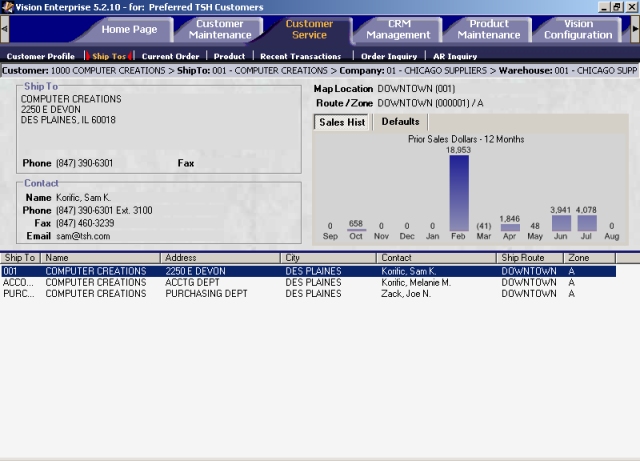Sort by Address column header
Image resolution: width=640 pixels, height=461 pixels.
[x=220, y=258]
